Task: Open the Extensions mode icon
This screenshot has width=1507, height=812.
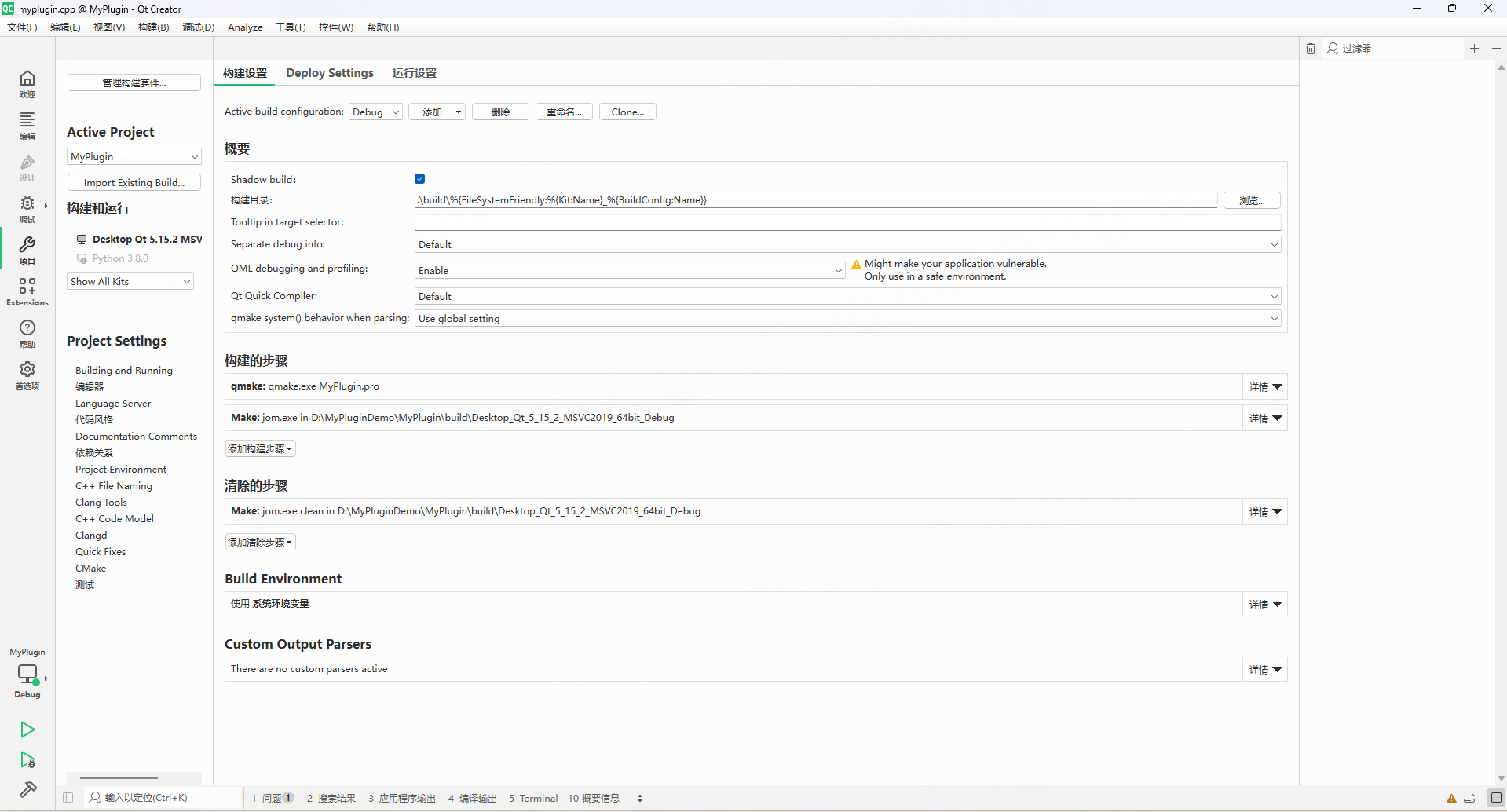Action: (x=27, y=291)
